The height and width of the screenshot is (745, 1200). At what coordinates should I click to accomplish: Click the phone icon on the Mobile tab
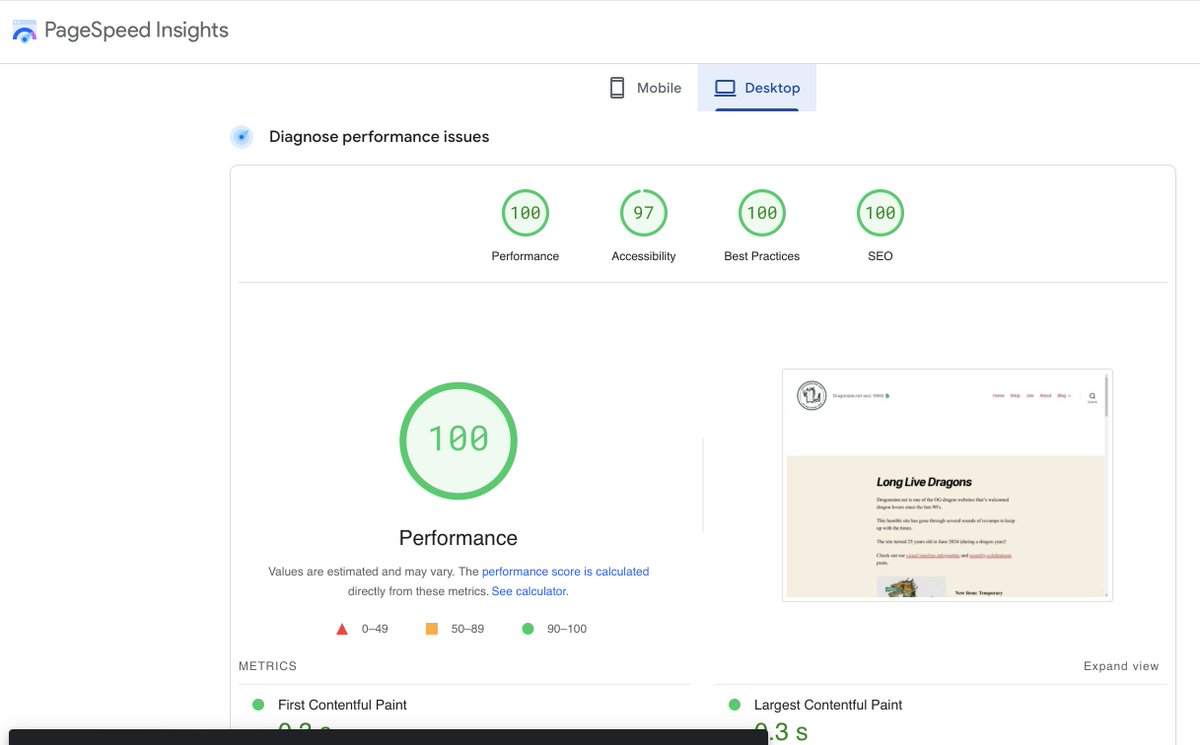pyautogui.click(x=617, y=87)
